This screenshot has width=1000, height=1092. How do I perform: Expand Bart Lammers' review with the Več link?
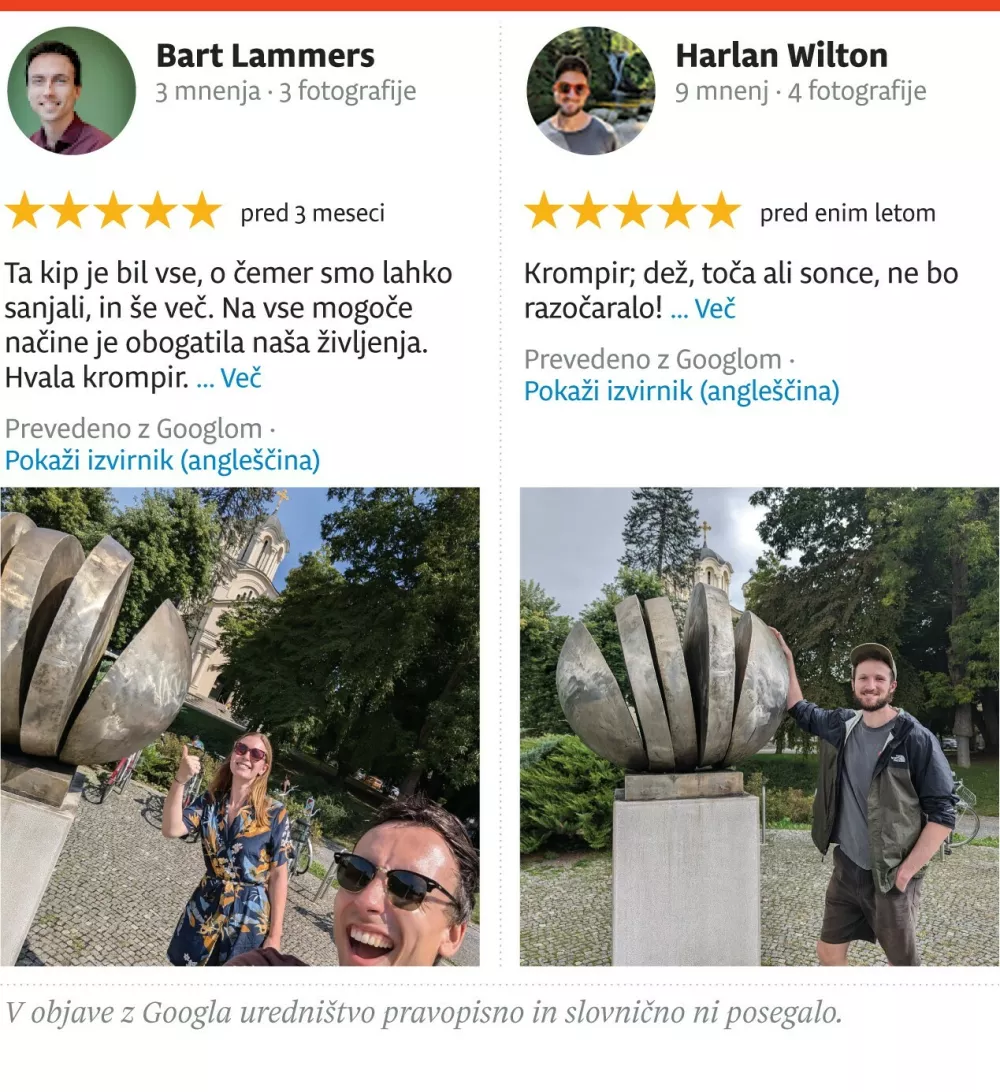pos(229,378)
